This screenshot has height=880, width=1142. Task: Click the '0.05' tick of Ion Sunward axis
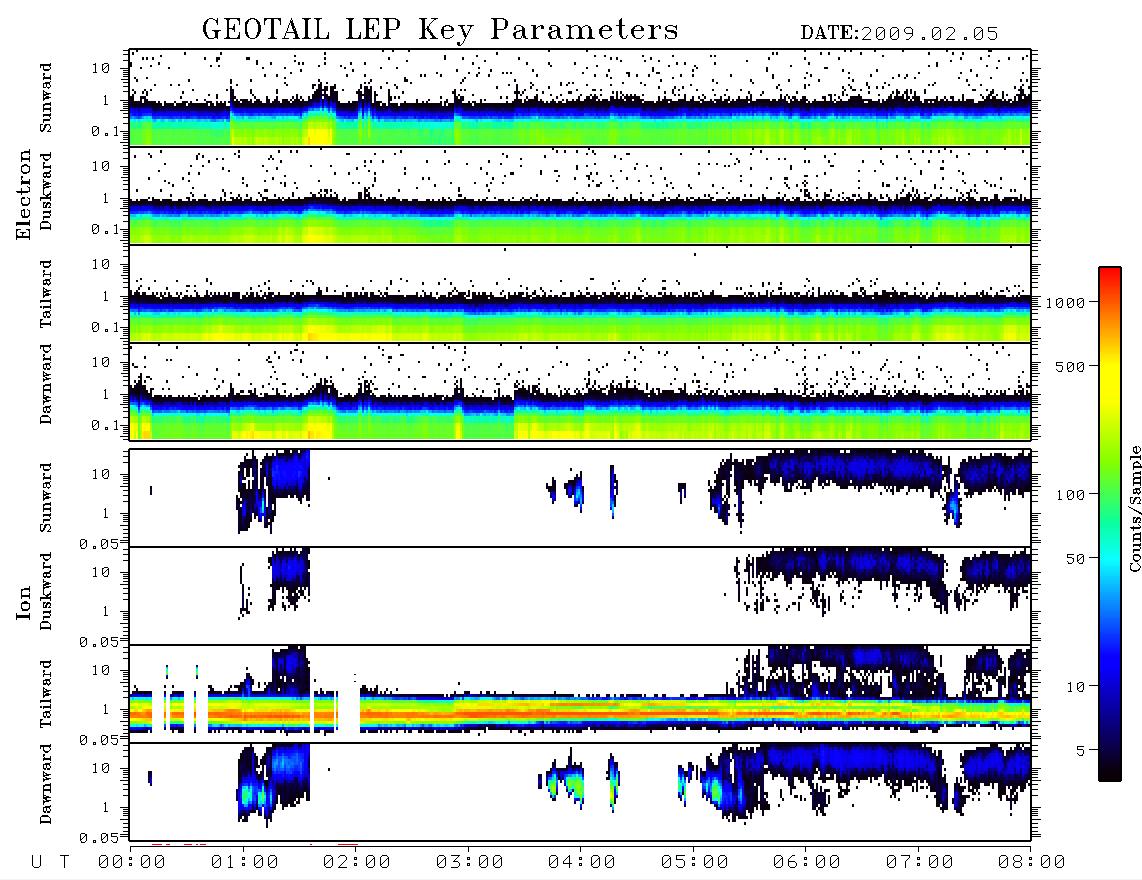(x=99, y=543)
